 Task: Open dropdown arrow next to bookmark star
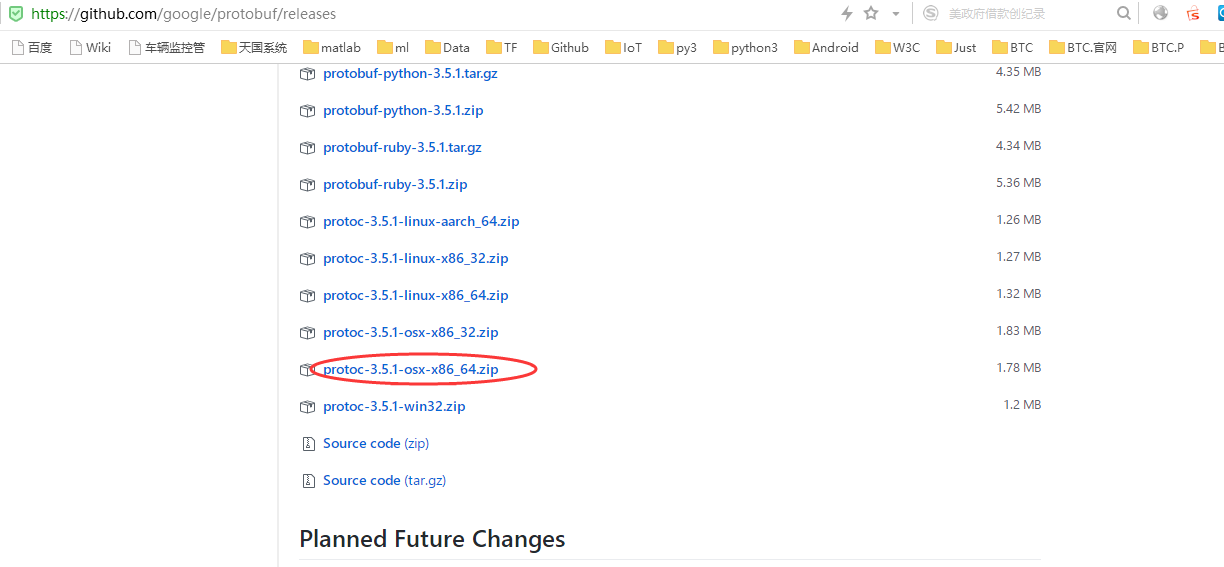pyautogui.click(x=895, y=14)
